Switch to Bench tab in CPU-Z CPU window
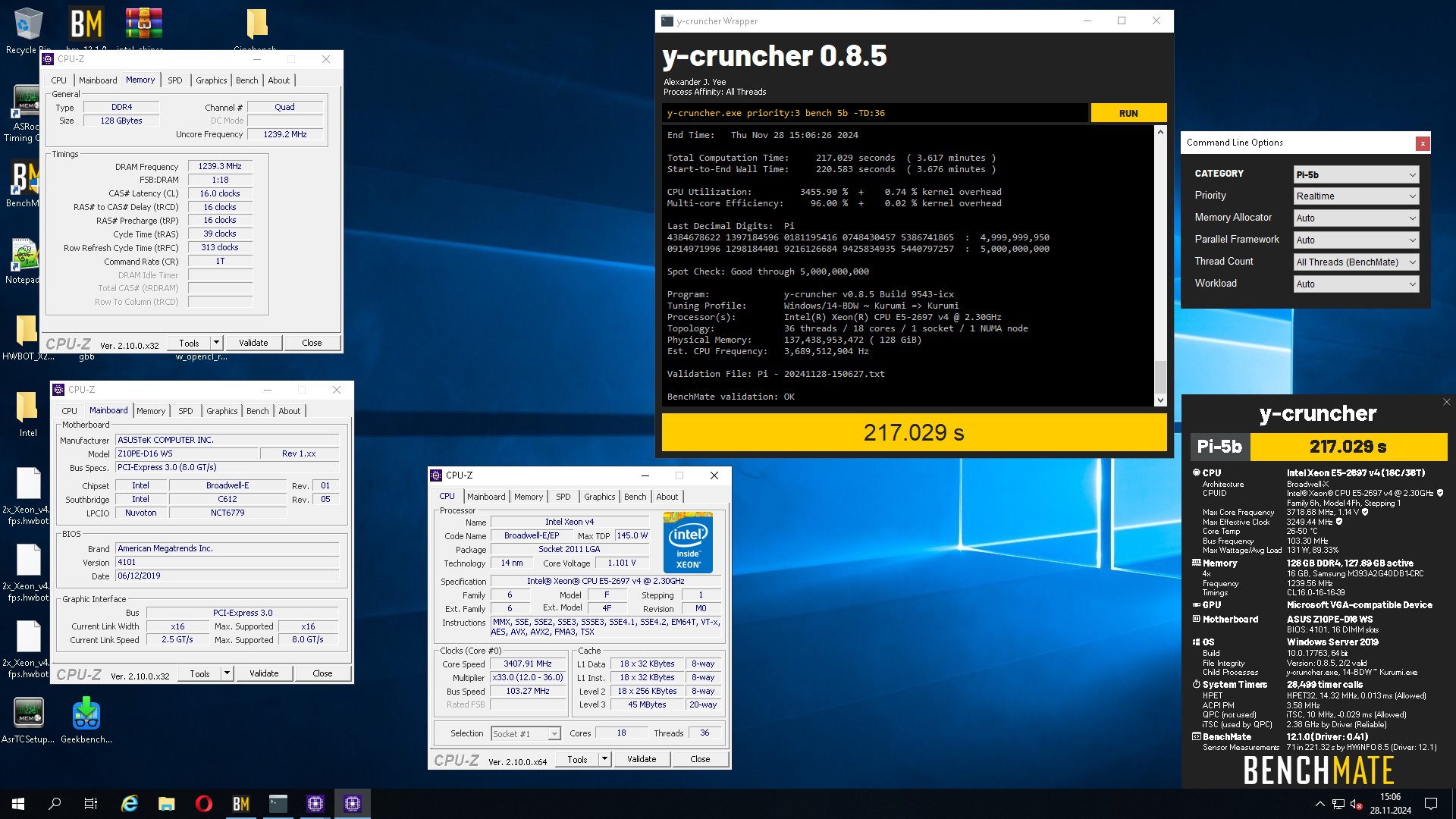1456x819 pixels. click(x=635, y=497)
